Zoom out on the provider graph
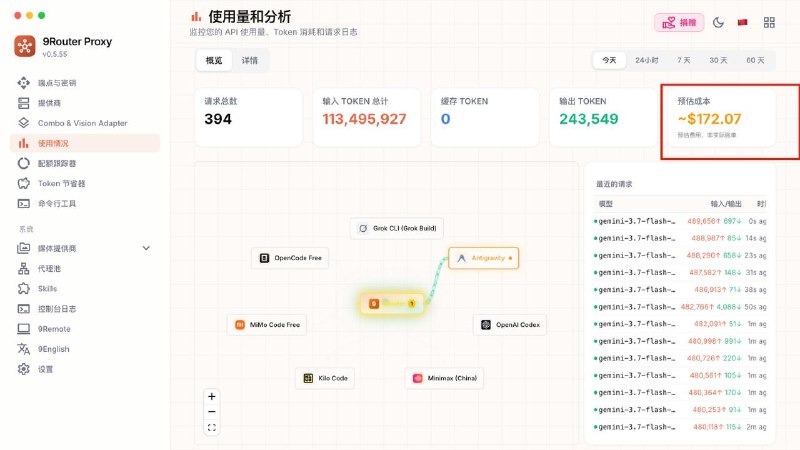 (x=212, y=412)
